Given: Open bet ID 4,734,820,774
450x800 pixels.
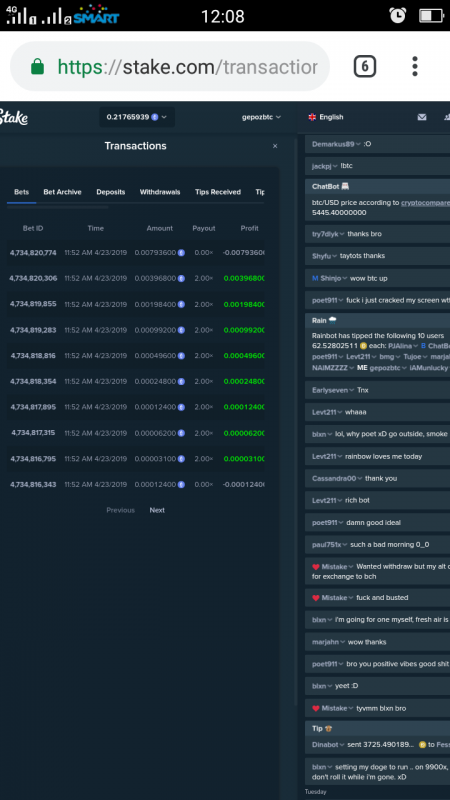Looking at the screenshot, I should 33,253.
